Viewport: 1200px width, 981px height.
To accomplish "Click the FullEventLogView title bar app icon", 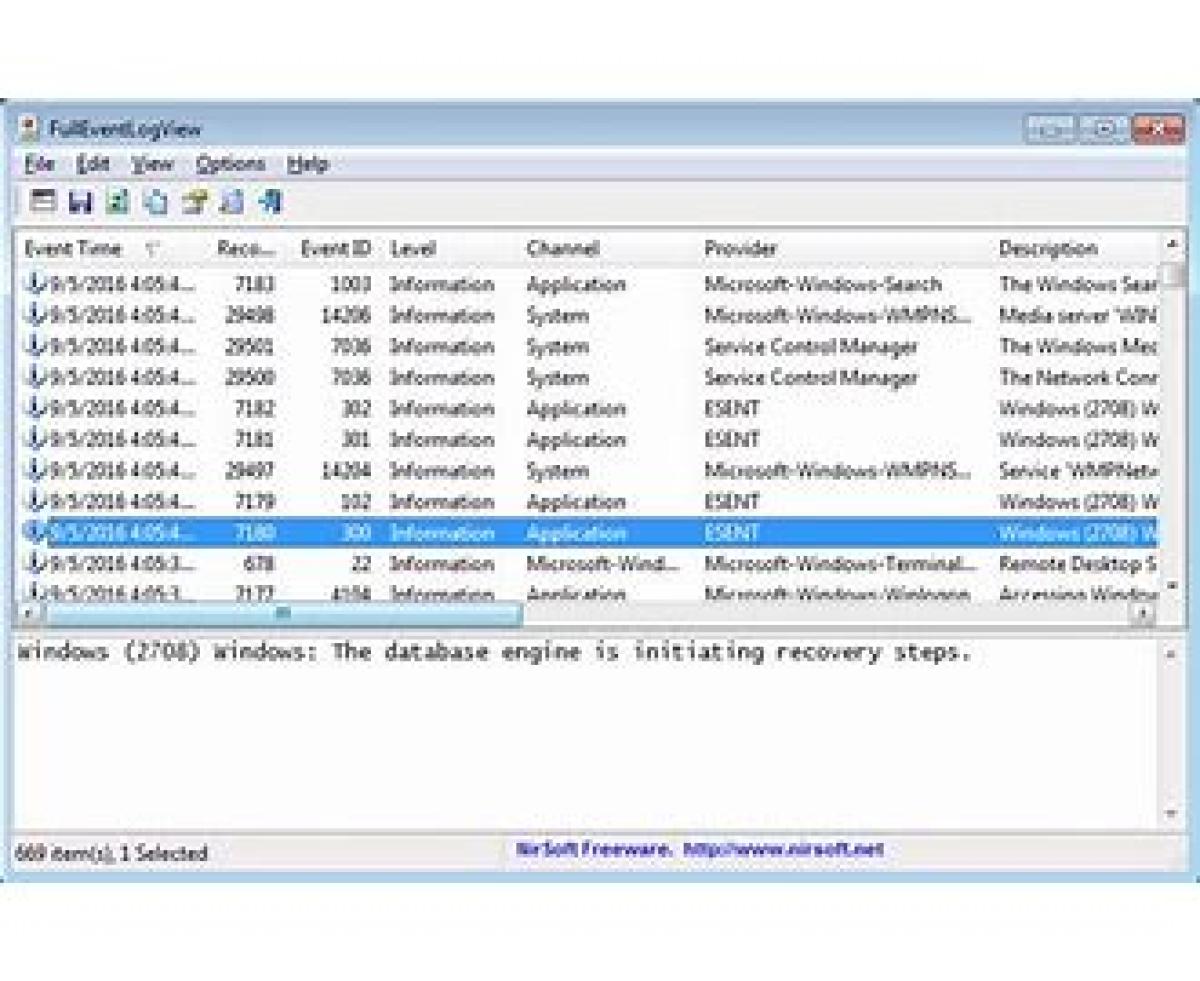I will click(x=31, y=128).
